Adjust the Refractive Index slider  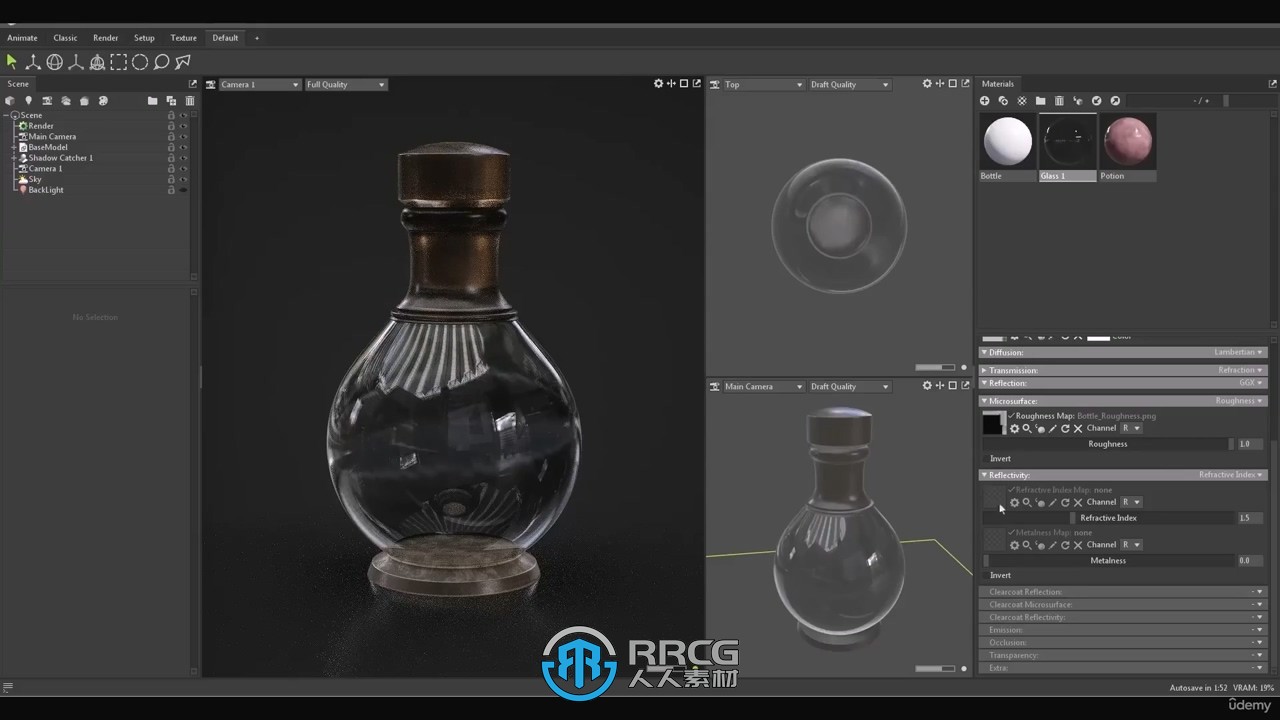pos(1108,518)
